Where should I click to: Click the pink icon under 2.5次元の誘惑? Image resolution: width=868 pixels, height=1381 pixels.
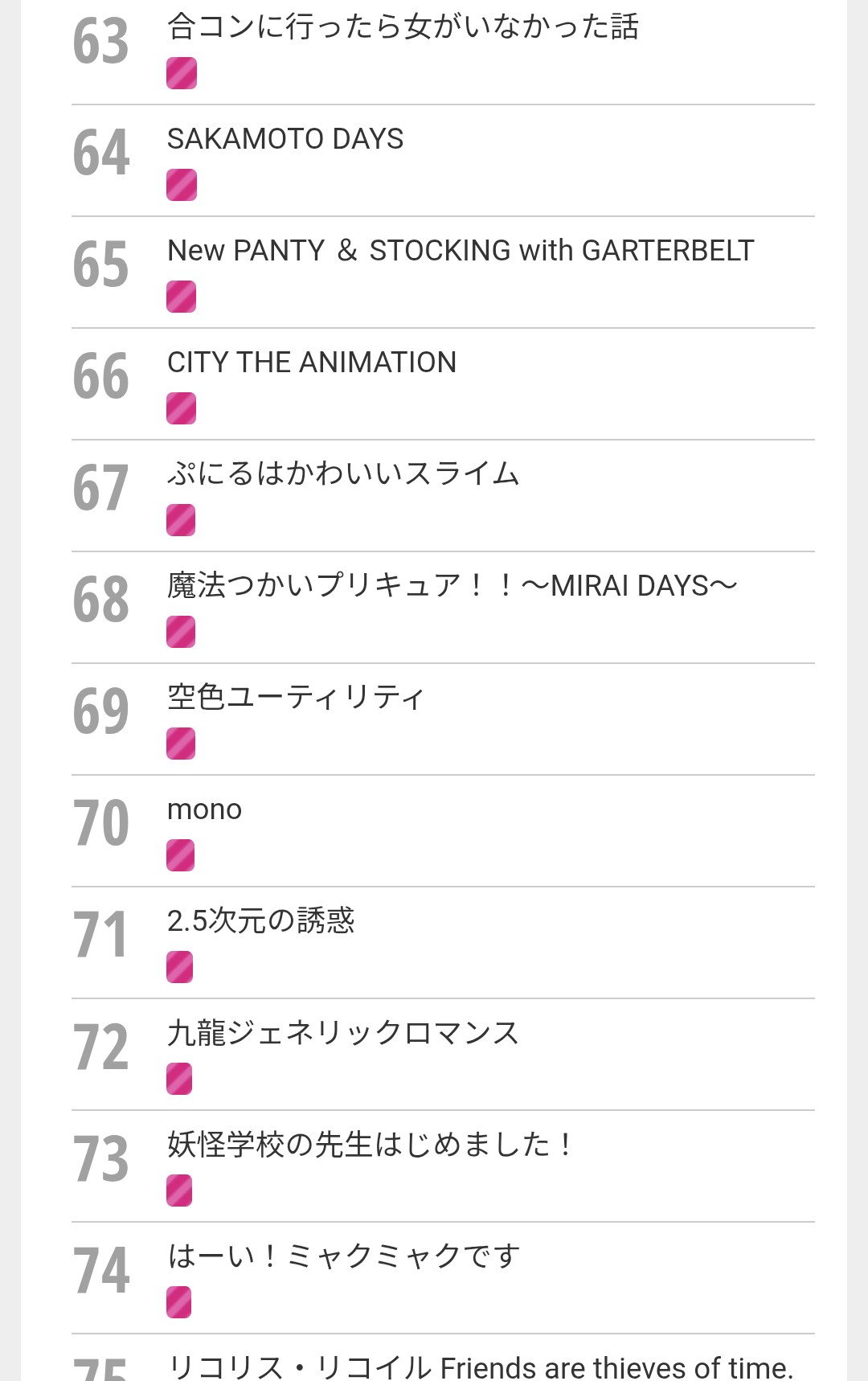180,967
